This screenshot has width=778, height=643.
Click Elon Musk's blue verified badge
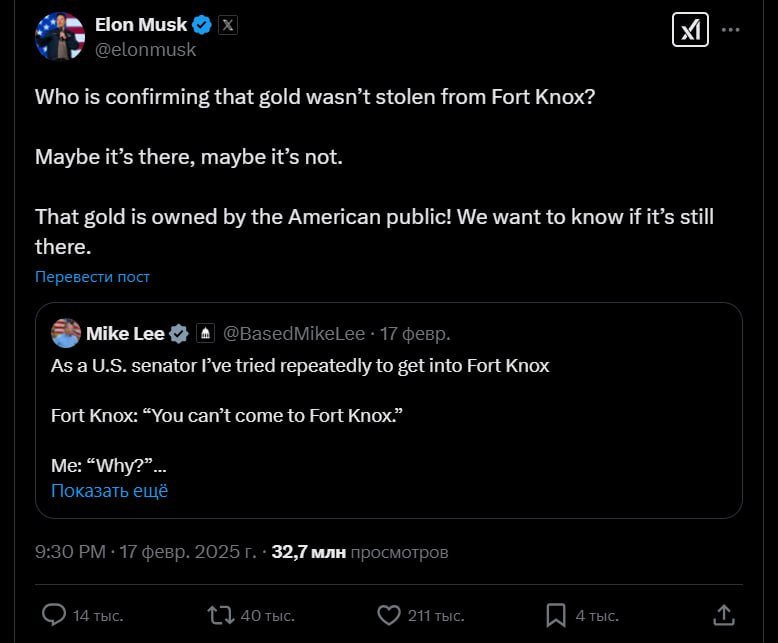point(202,25)
